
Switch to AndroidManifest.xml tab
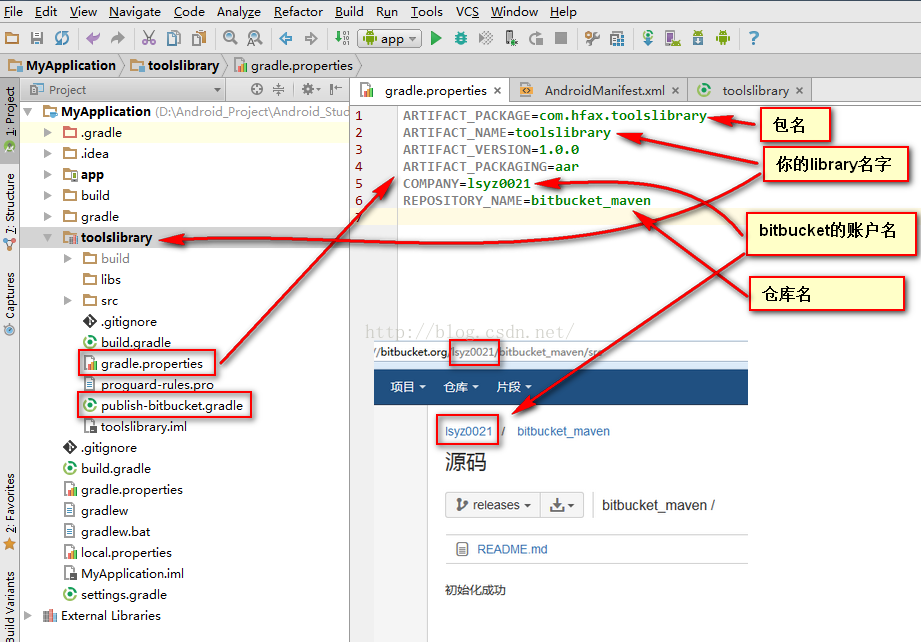click(597, 90)
